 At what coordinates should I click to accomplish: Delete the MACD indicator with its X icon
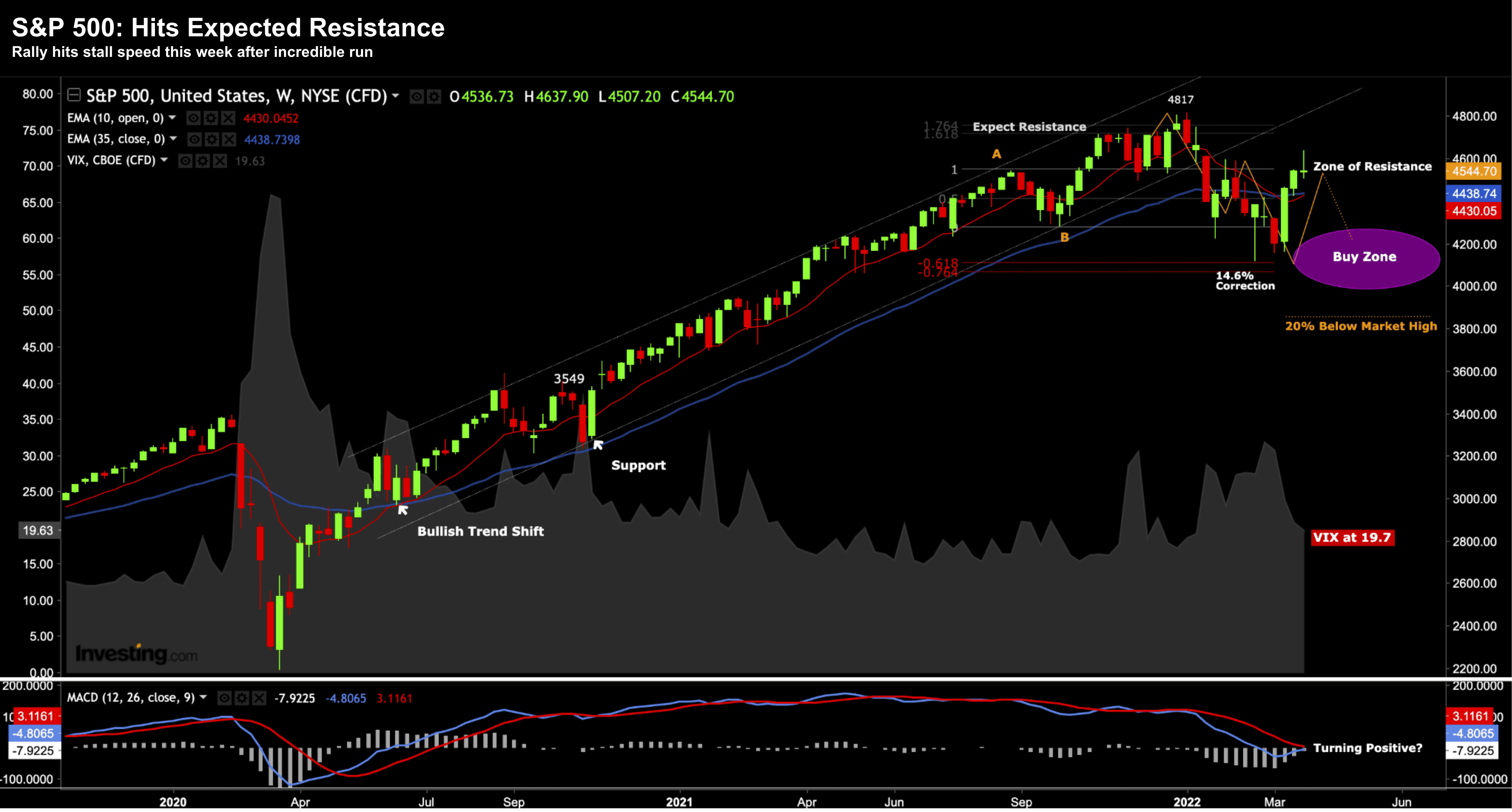[x=259, y=698]
